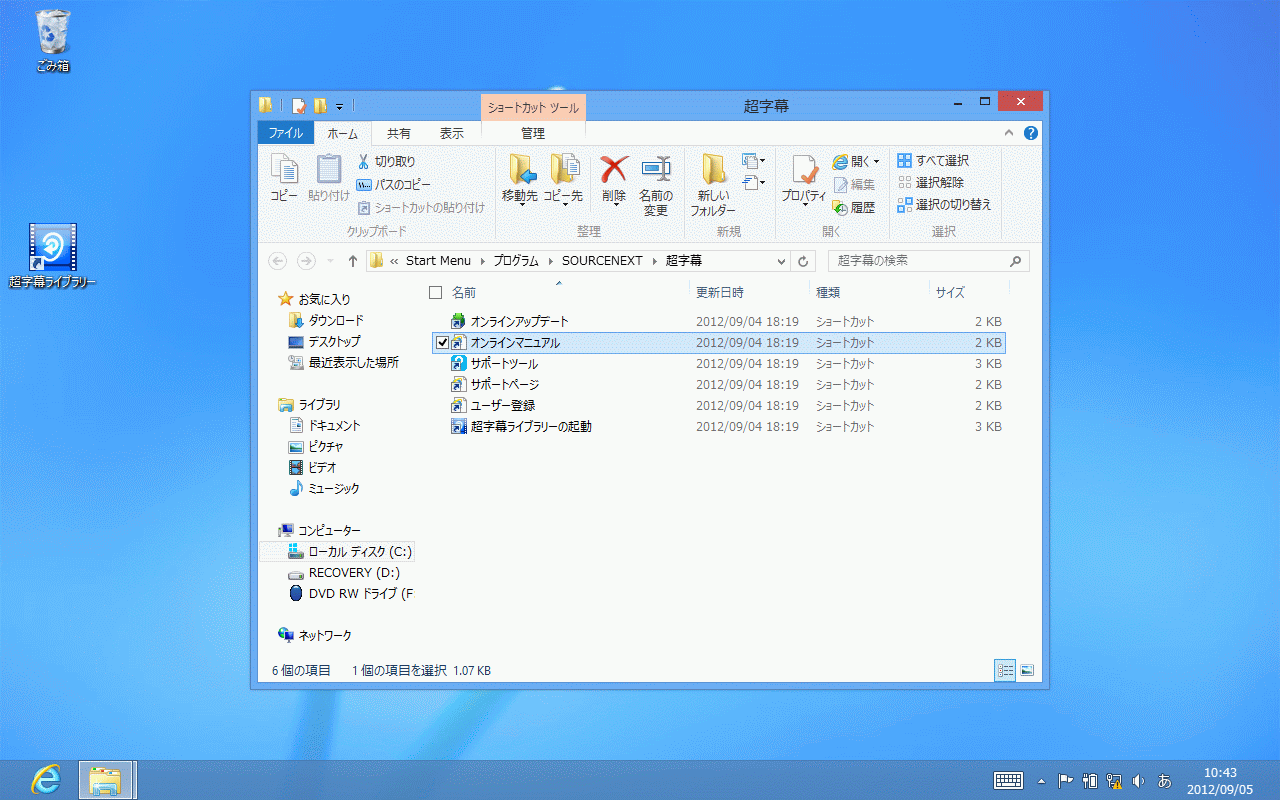Screen dimensions: 1280x800
Task: Click 選択の切り替え (Invert selection)
Action: [x=944, y=205]
